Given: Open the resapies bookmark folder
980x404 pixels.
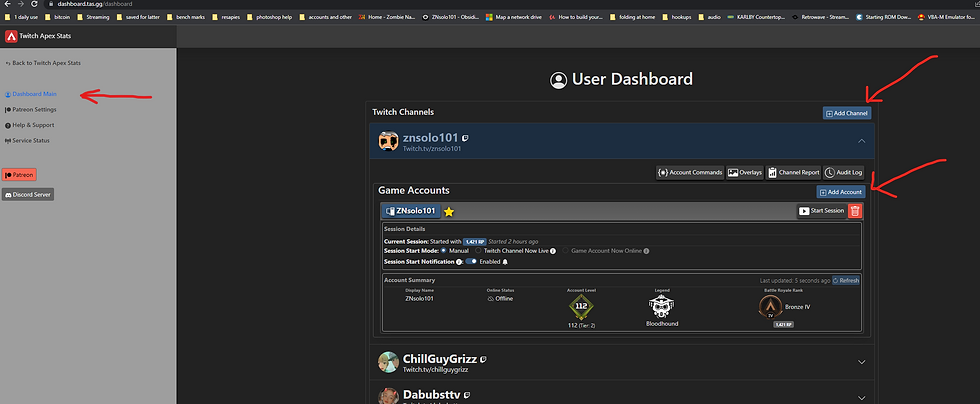Looking at the screenshot, I should [226, 18].
